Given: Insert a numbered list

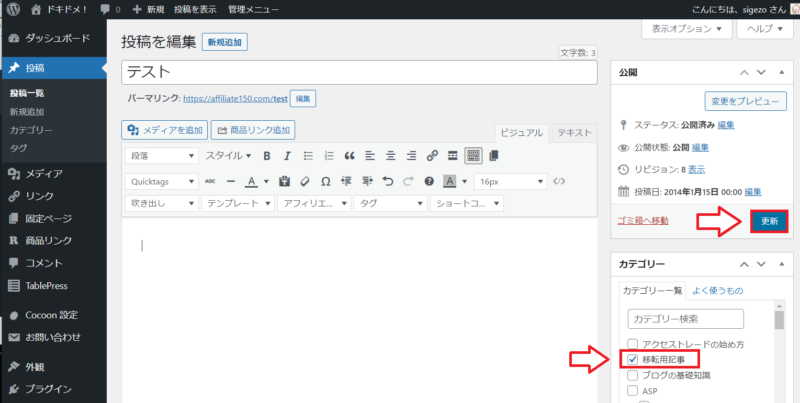Looking at the screenshot, I should (x=329, y=156).
